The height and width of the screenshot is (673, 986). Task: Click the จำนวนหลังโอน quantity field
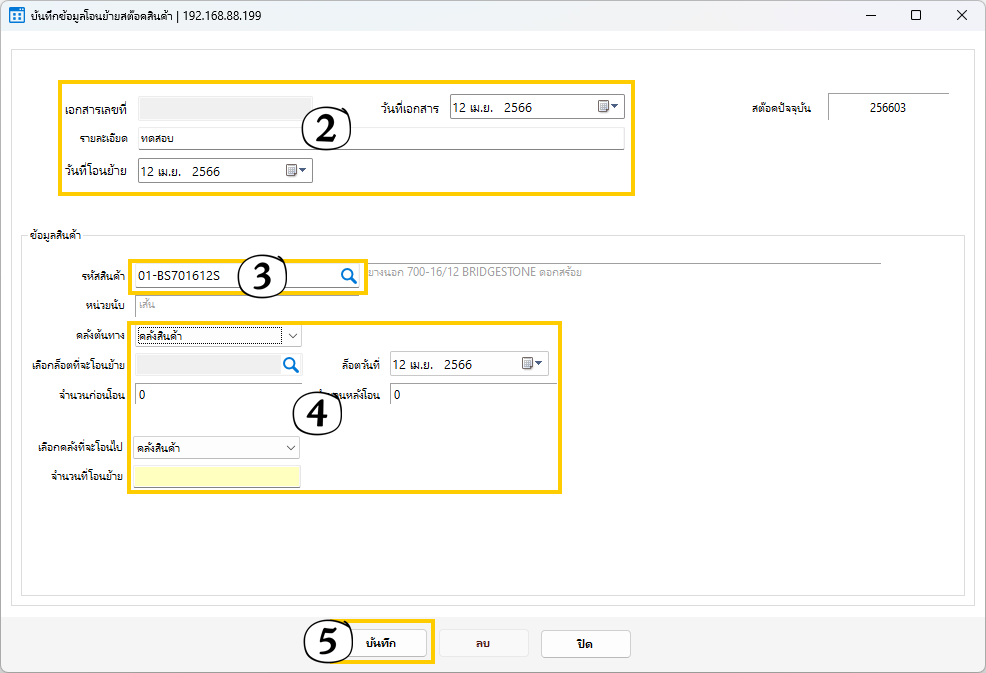(x=472, y=395)
